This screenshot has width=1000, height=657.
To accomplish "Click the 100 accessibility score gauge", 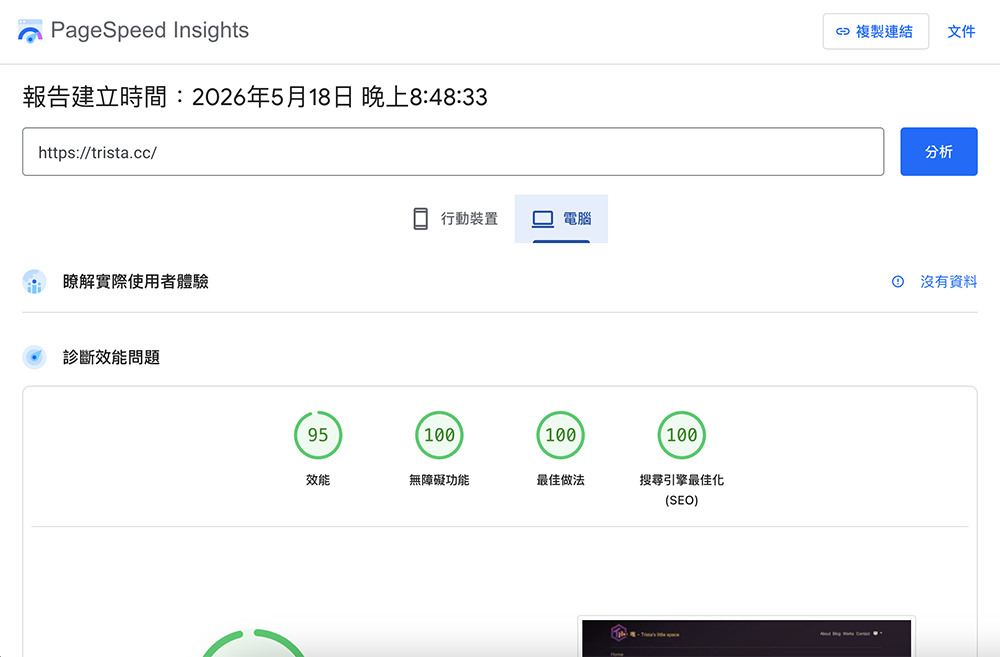I will click(439, 435).
